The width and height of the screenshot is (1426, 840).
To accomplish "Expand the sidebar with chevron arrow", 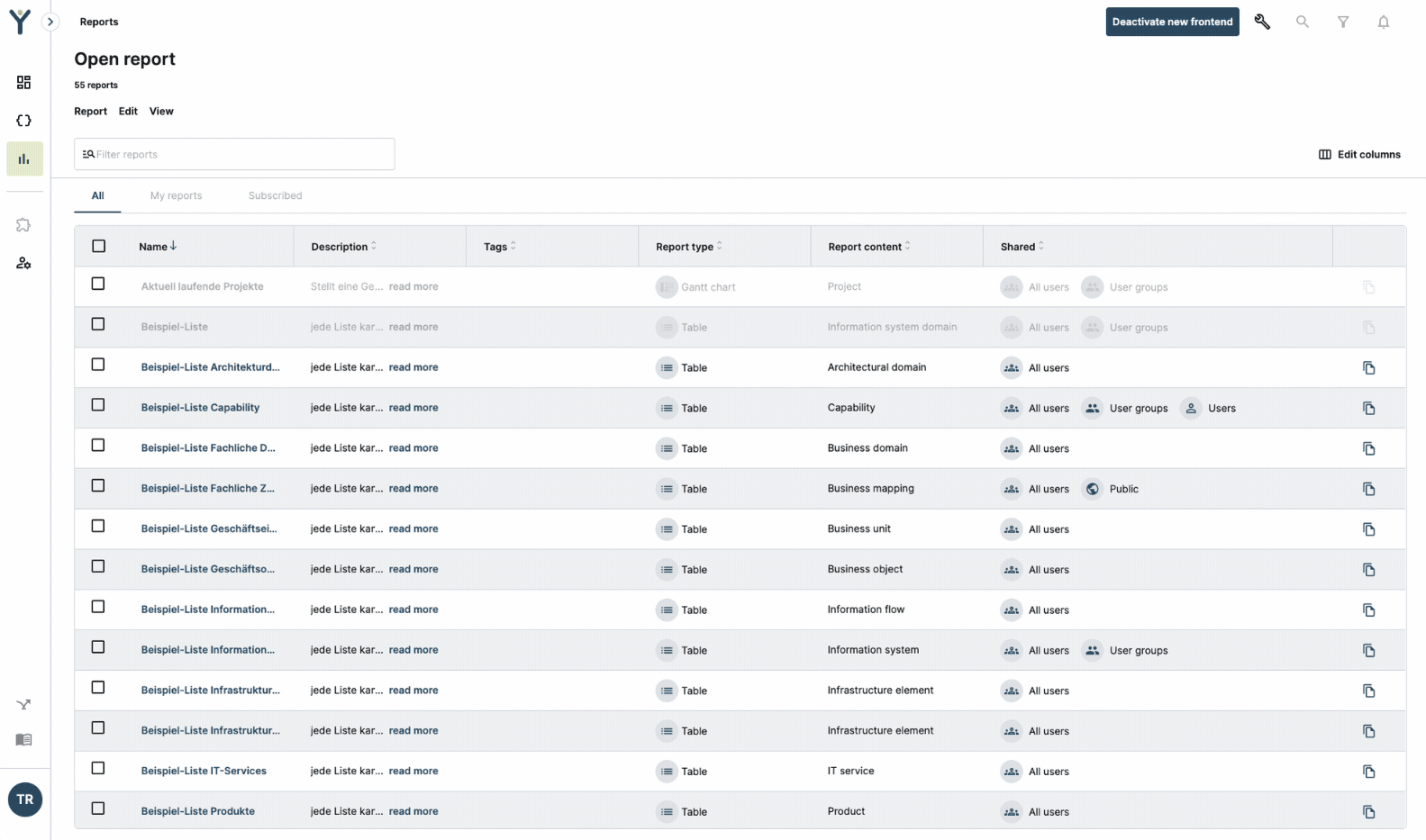I will pyautogui.click(x=50, y=22).
